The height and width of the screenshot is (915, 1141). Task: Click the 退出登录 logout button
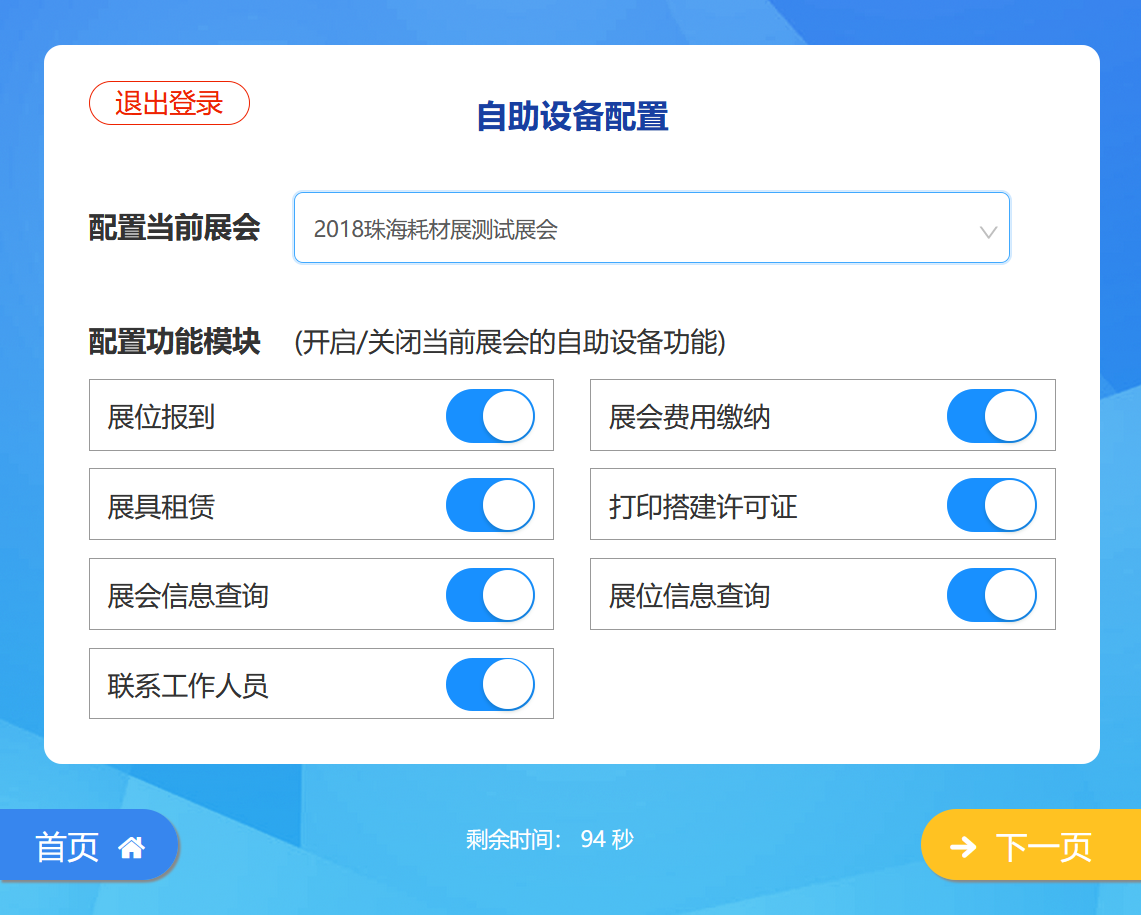170,103
